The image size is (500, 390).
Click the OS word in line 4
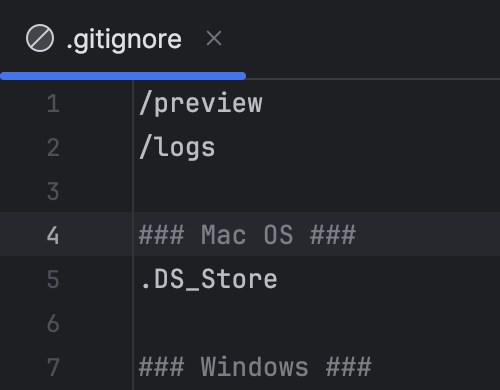(x=279, y=235)
